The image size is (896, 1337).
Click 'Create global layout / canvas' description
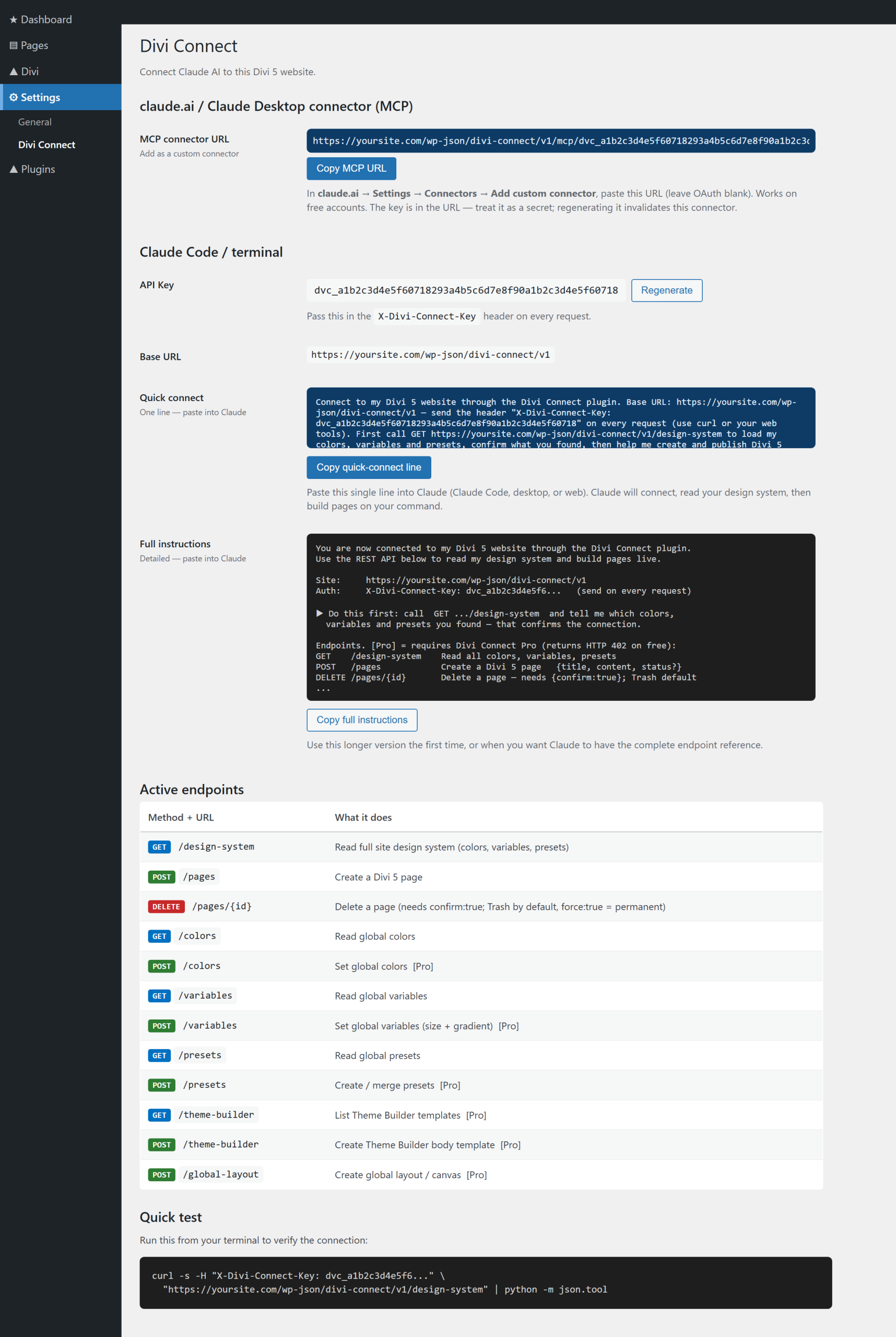tap(398, 1175)
